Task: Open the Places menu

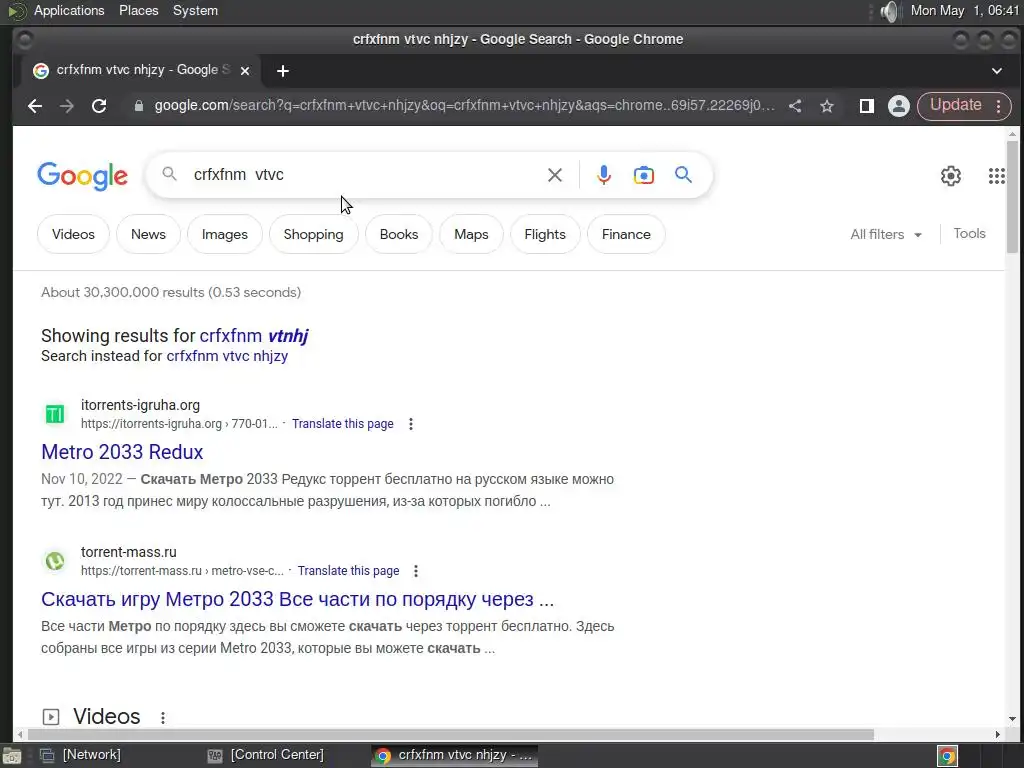Action: click(x=138, y=10)
